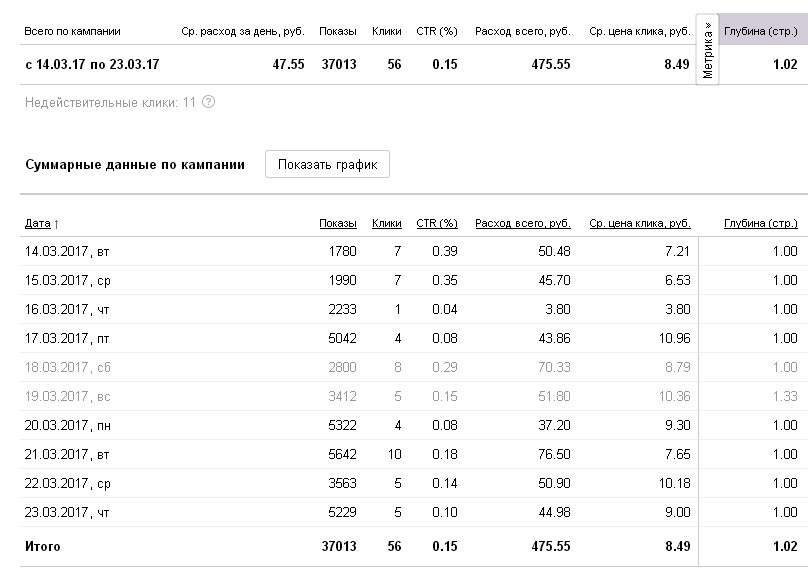The width and height of the screenshot is (808, 574).
Task: Sort by Глубина (стр.) column header
Action: (x=760, y=223)
